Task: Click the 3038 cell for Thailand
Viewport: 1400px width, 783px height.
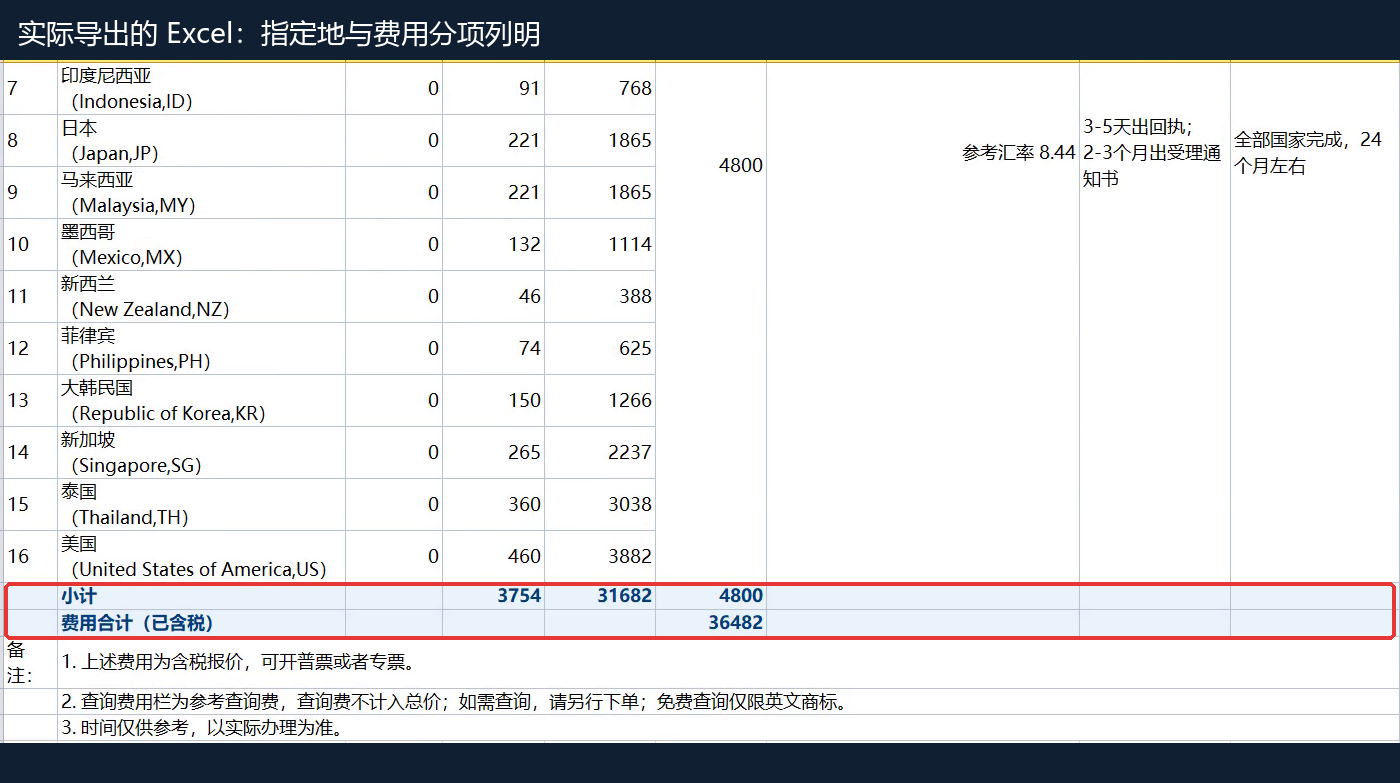Action: [600, 504]
